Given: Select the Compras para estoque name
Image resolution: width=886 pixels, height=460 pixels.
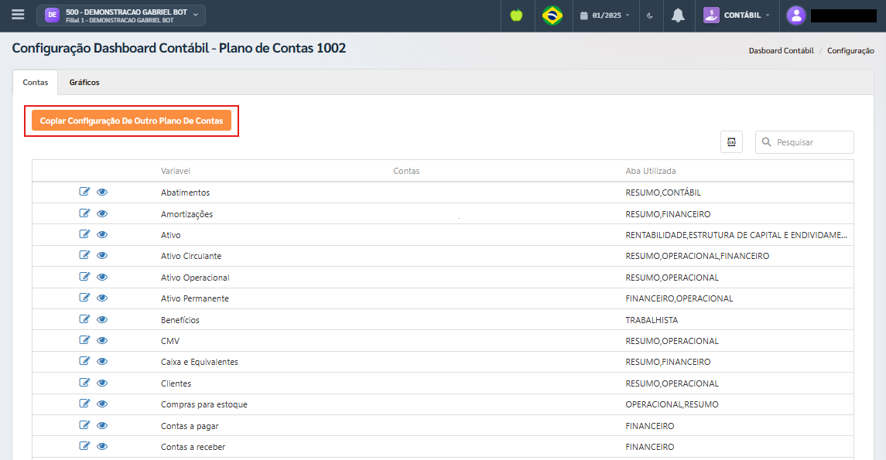Looking at the screenshot, I should 204,405.
